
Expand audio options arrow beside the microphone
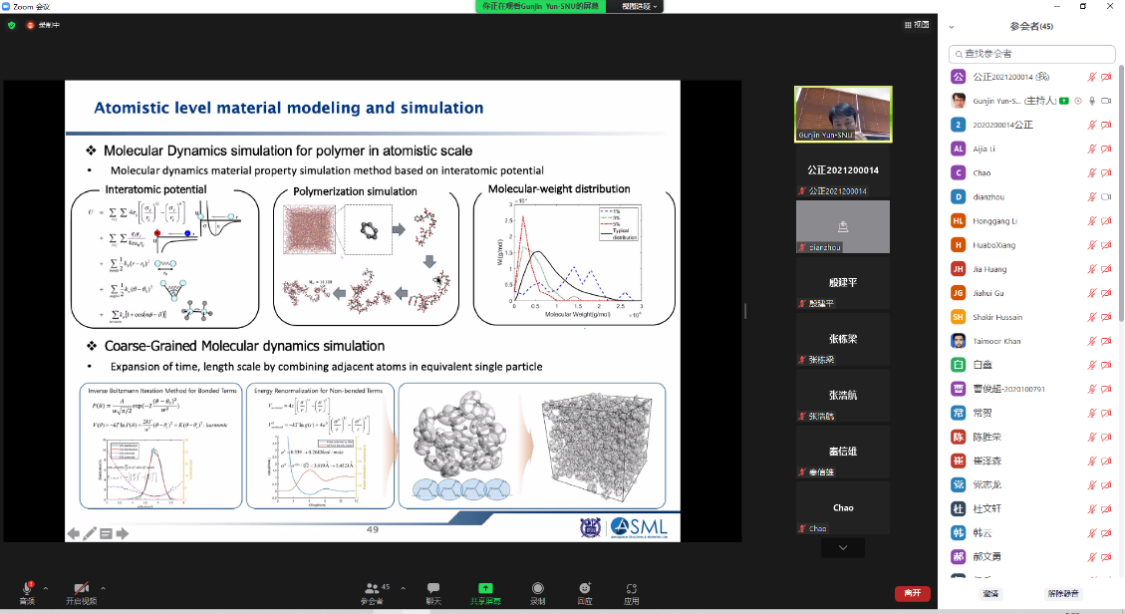click(x=48, y=587)
